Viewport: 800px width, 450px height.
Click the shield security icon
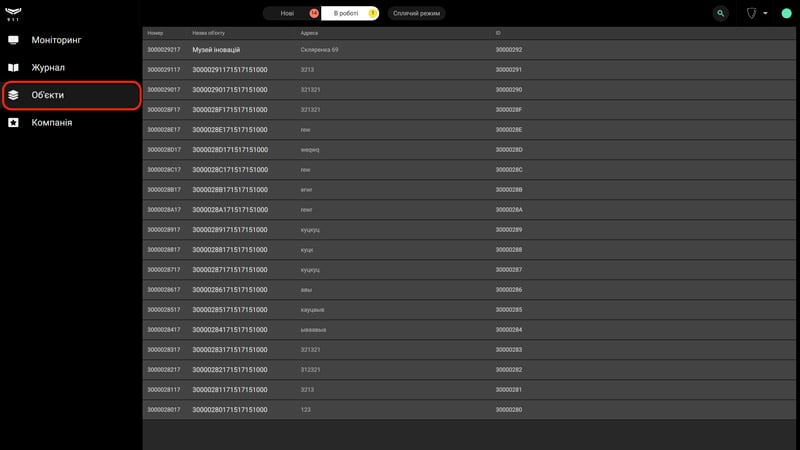751,13
